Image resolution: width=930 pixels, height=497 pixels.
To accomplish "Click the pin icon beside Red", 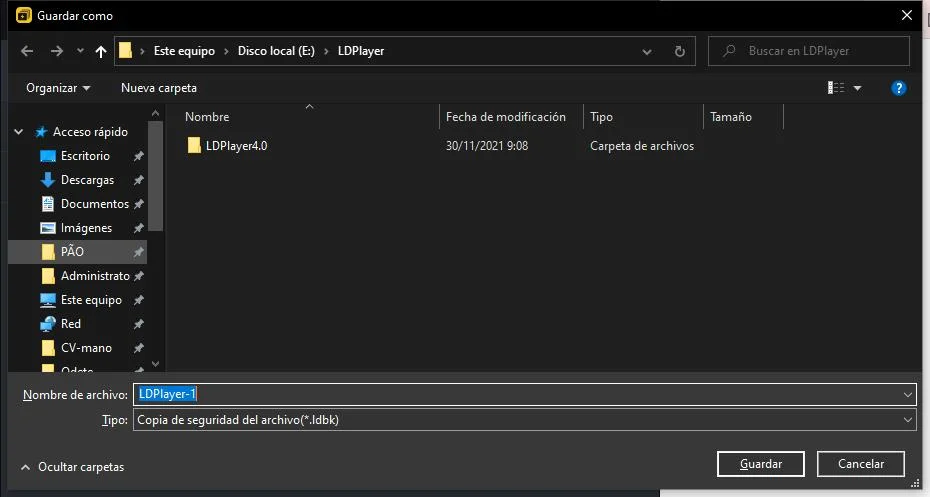I will point(138,324).
